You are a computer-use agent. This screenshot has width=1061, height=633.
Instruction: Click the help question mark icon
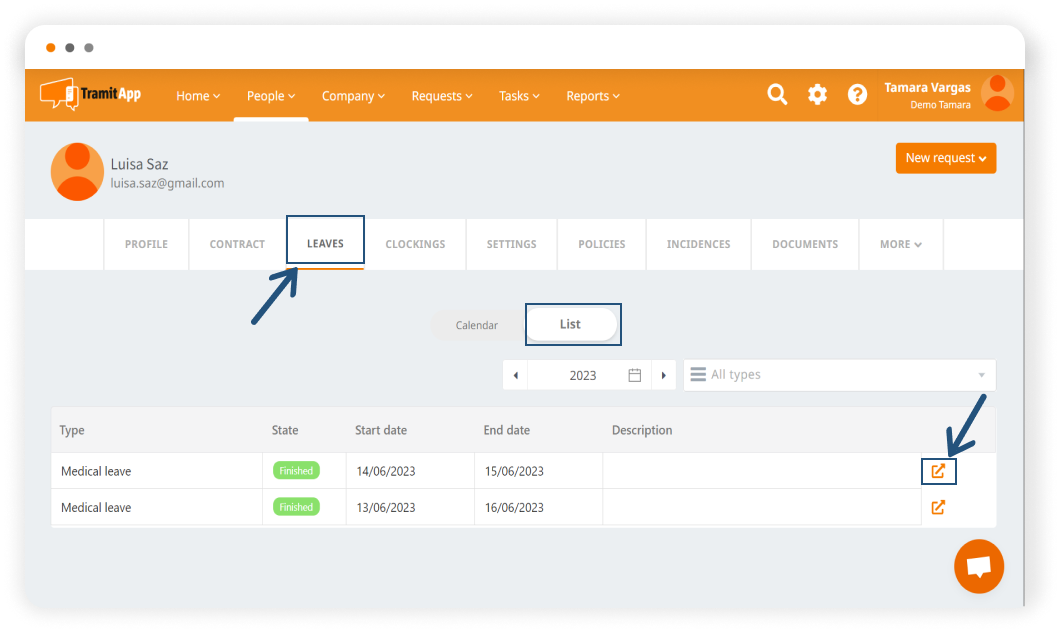pyautogui.click(x=857, y=95)
